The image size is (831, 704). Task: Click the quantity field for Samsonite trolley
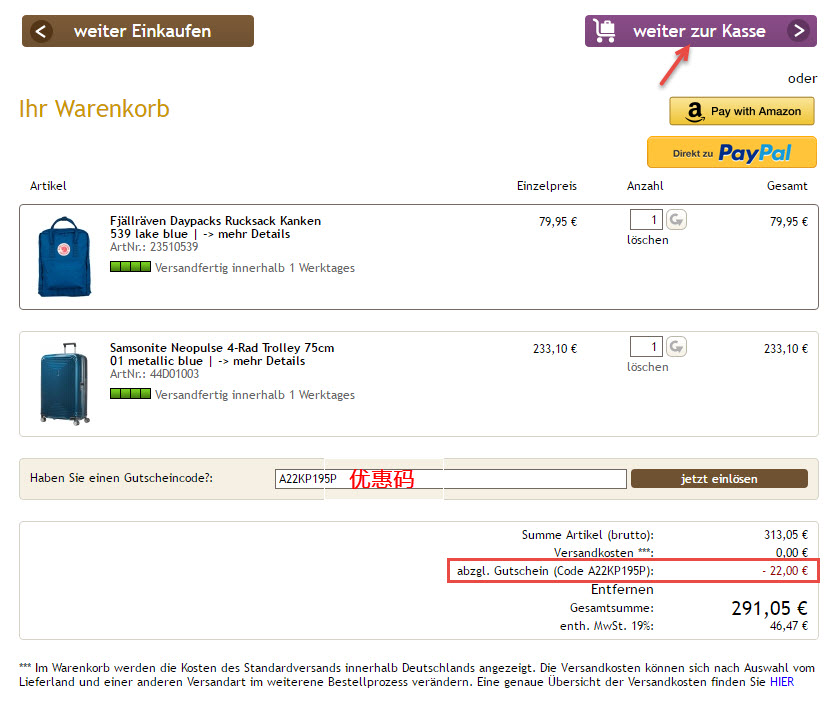(x=646, y=347)
